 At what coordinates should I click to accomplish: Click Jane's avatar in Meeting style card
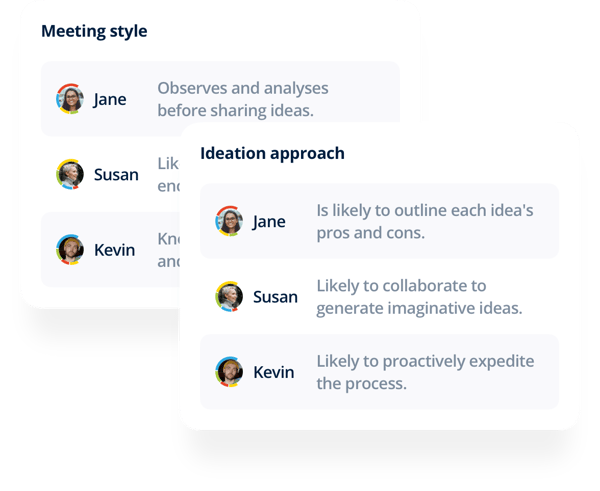point(69,99)
